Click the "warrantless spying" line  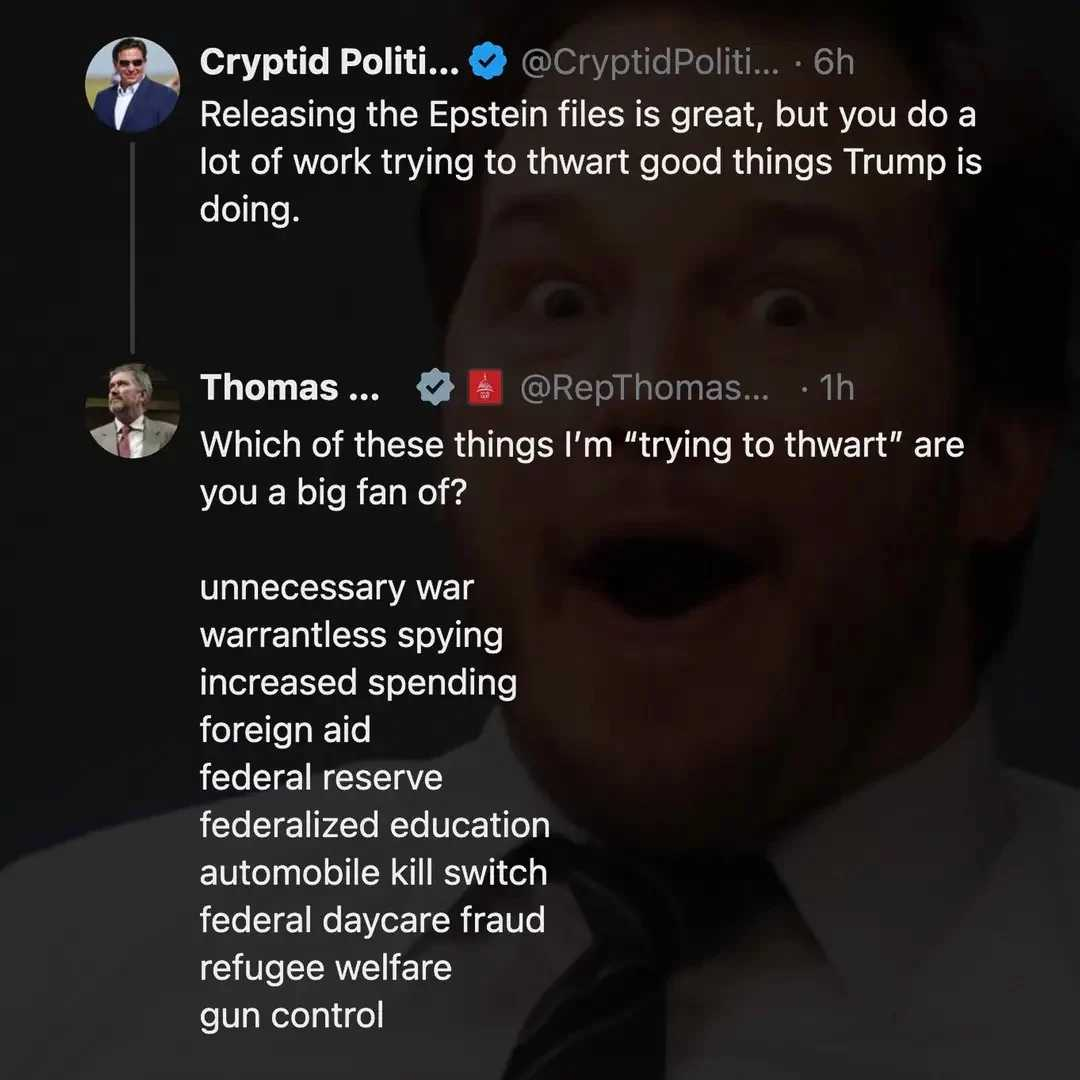coord(351,635)
